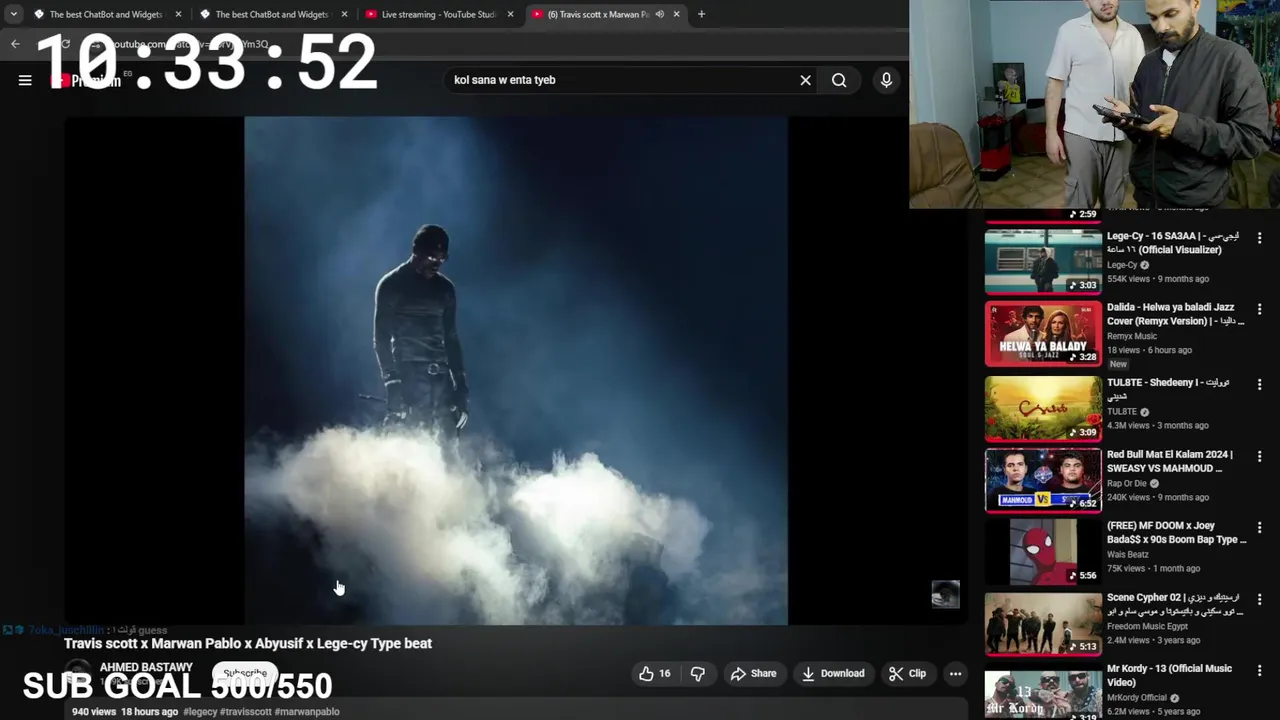Open a new browser tab

[701, 14]
